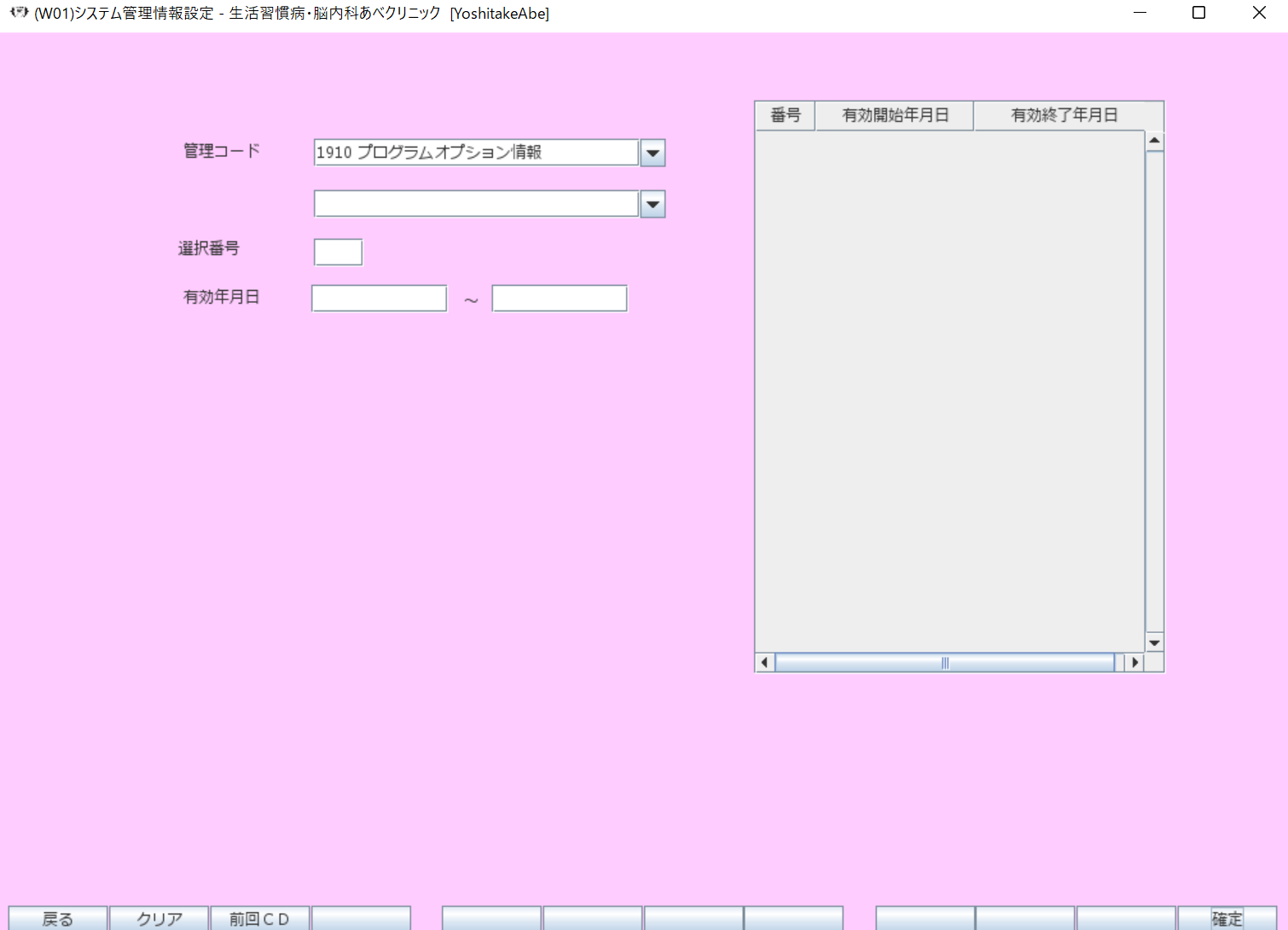Click the application icon in the title bar
This screenshot has width=1288, height=930.
(19, 13)
